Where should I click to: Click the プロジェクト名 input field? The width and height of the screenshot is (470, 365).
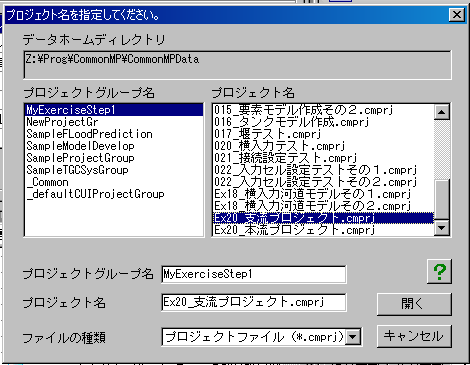[x=254, y=302]
